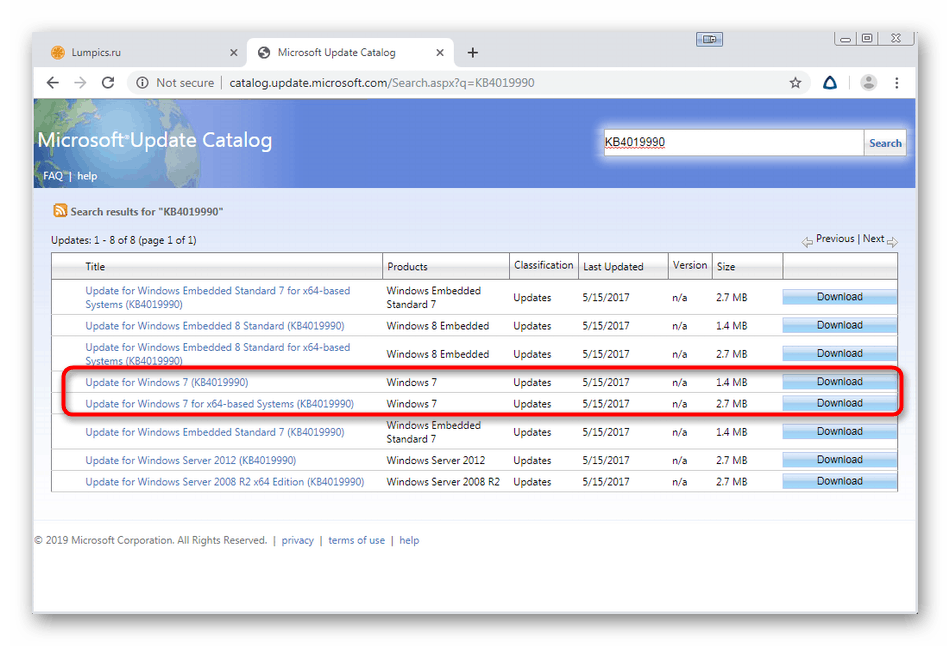Click the Not secure site info icon
This screenshot has height=646, width=950.
(143, 83)
